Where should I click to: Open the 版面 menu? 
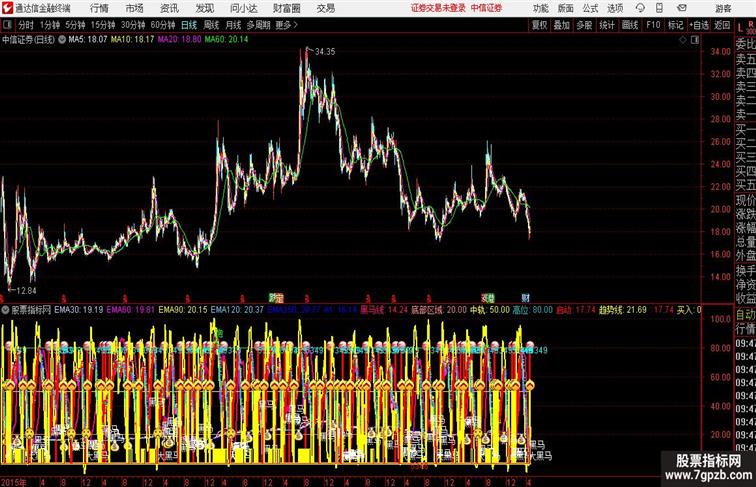(566, 8)
